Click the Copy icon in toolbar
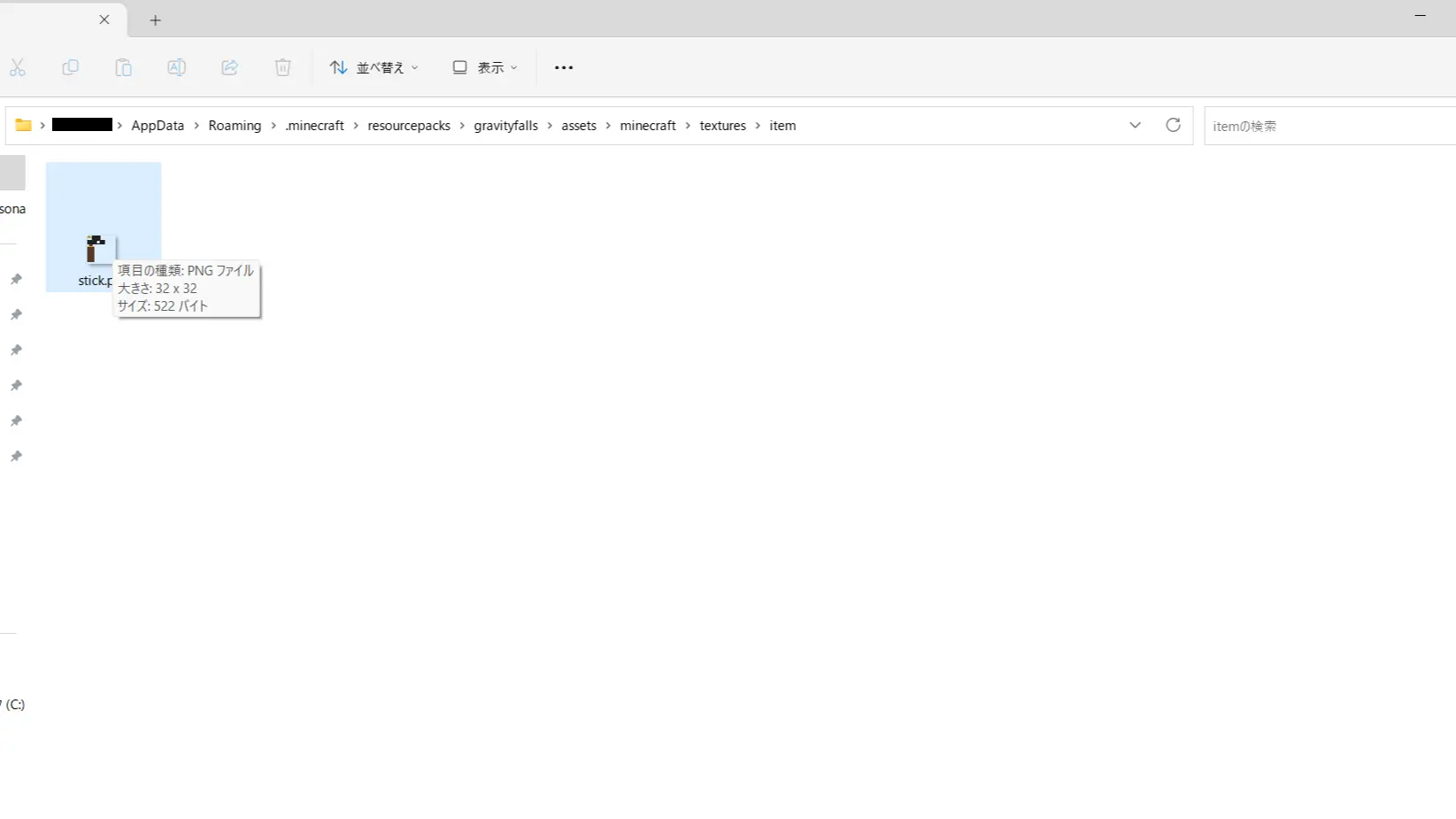Viewport: 1456px width, 819px height. [71, 67]
